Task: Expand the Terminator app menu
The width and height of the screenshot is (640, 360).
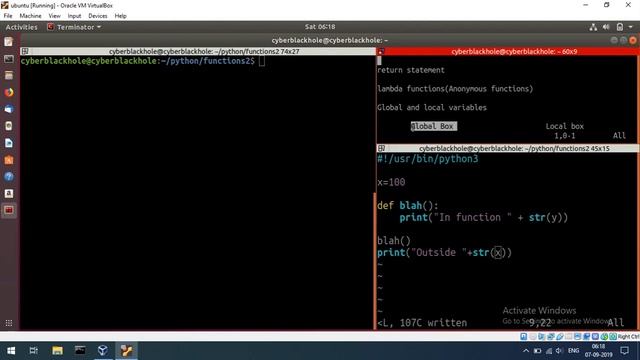Action: point(74,27)
